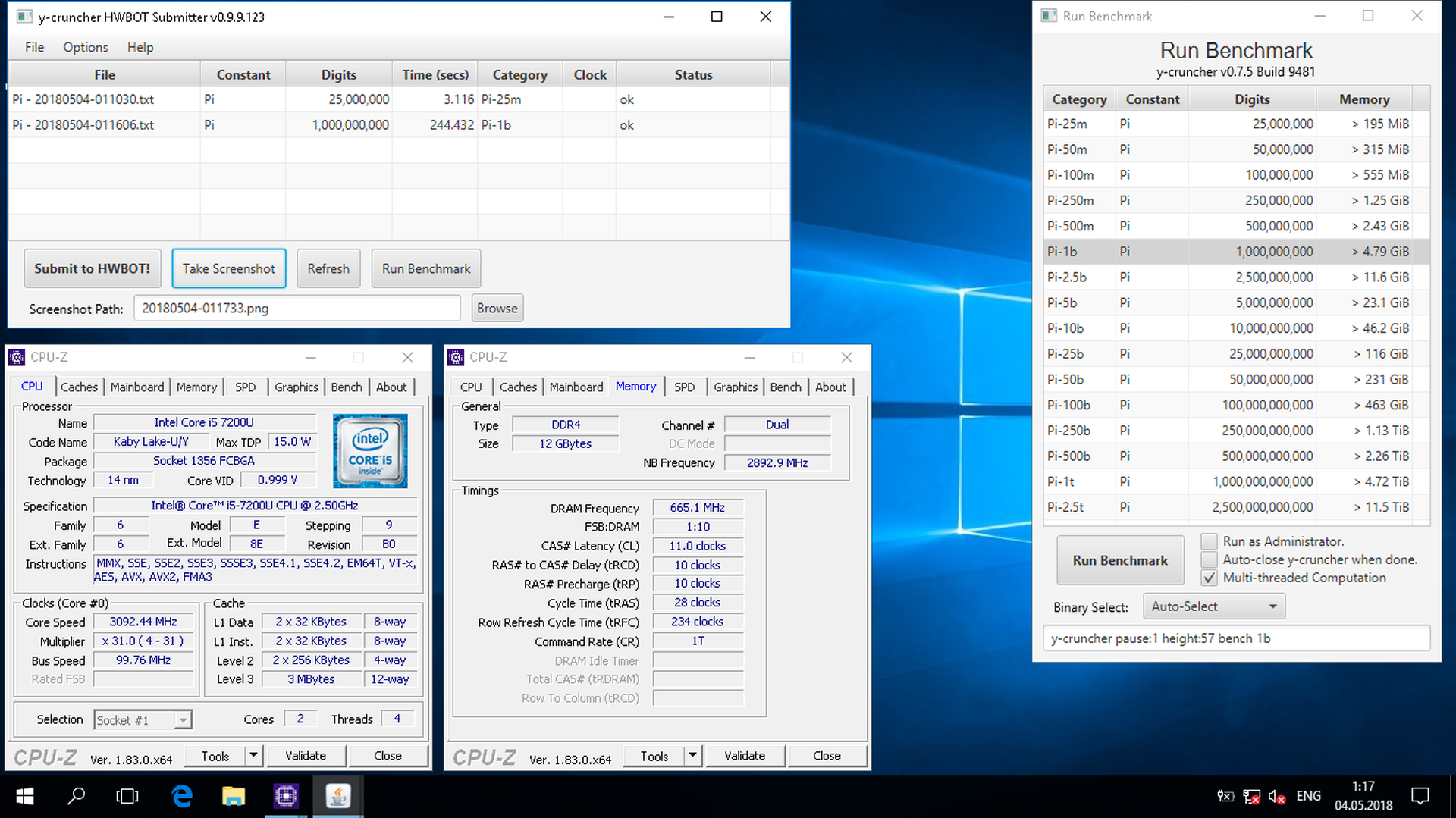Select Pi-100b benchmark row

point(1236,405)
